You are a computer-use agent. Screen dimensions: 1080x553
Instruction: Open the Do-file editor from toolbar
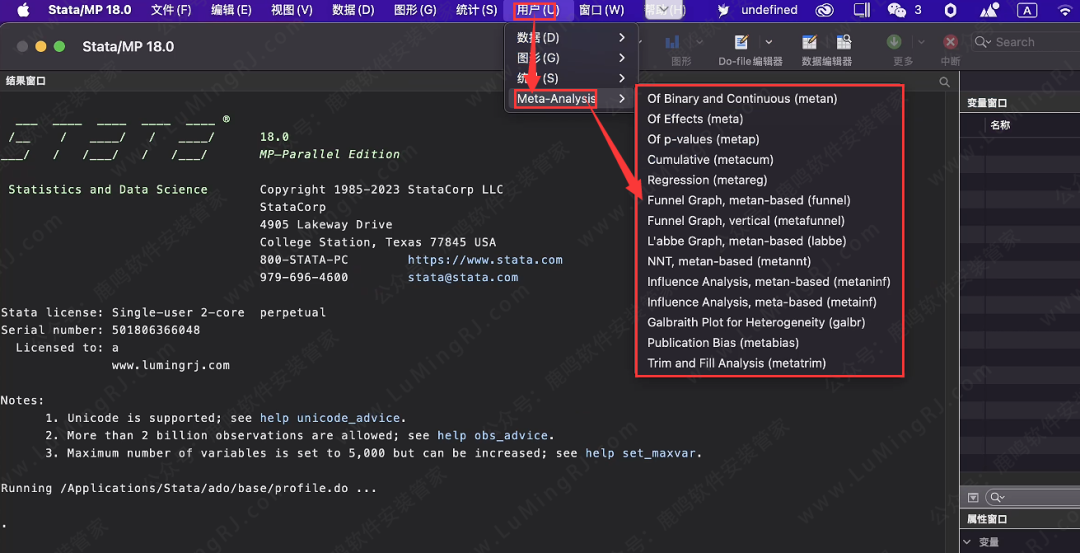740,43
